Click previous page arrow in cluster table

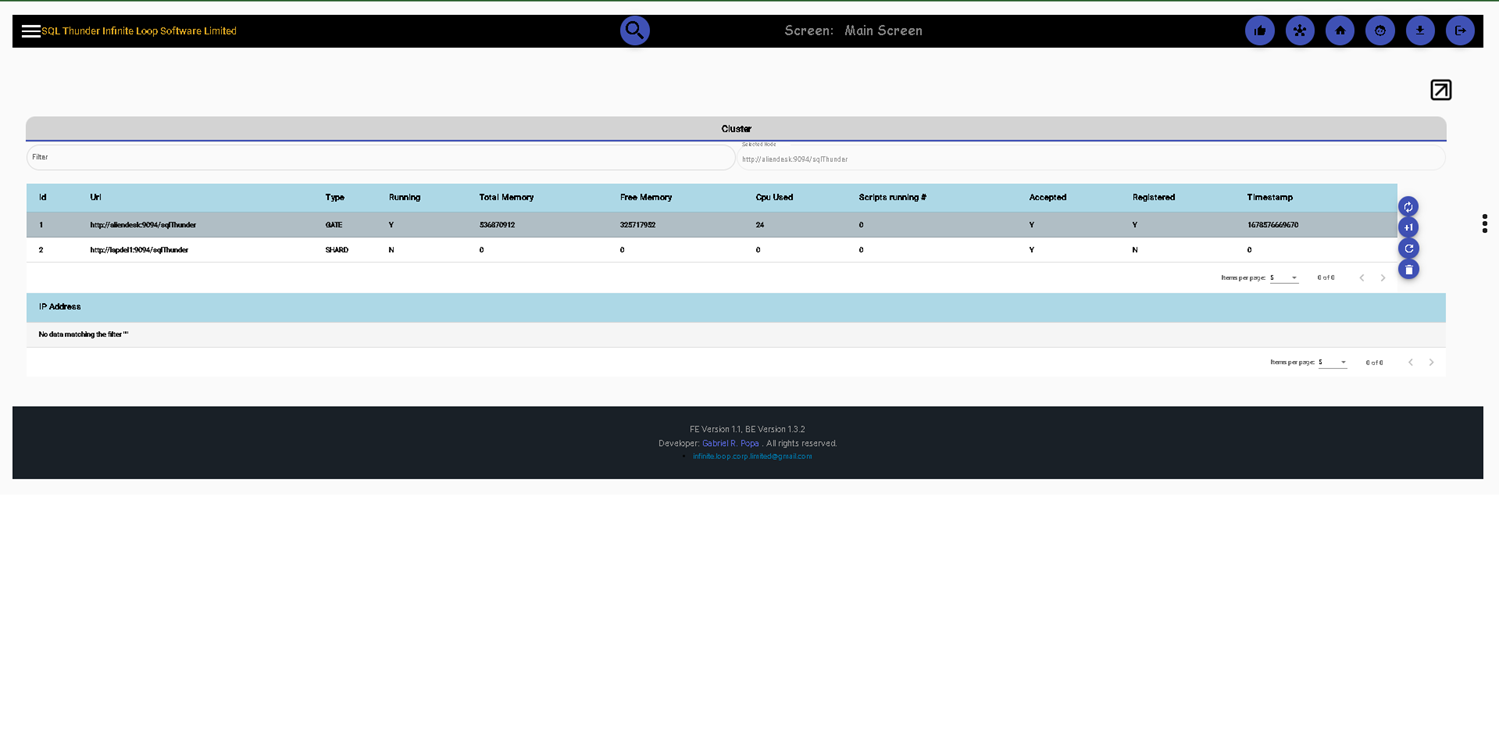(1362, 278)
